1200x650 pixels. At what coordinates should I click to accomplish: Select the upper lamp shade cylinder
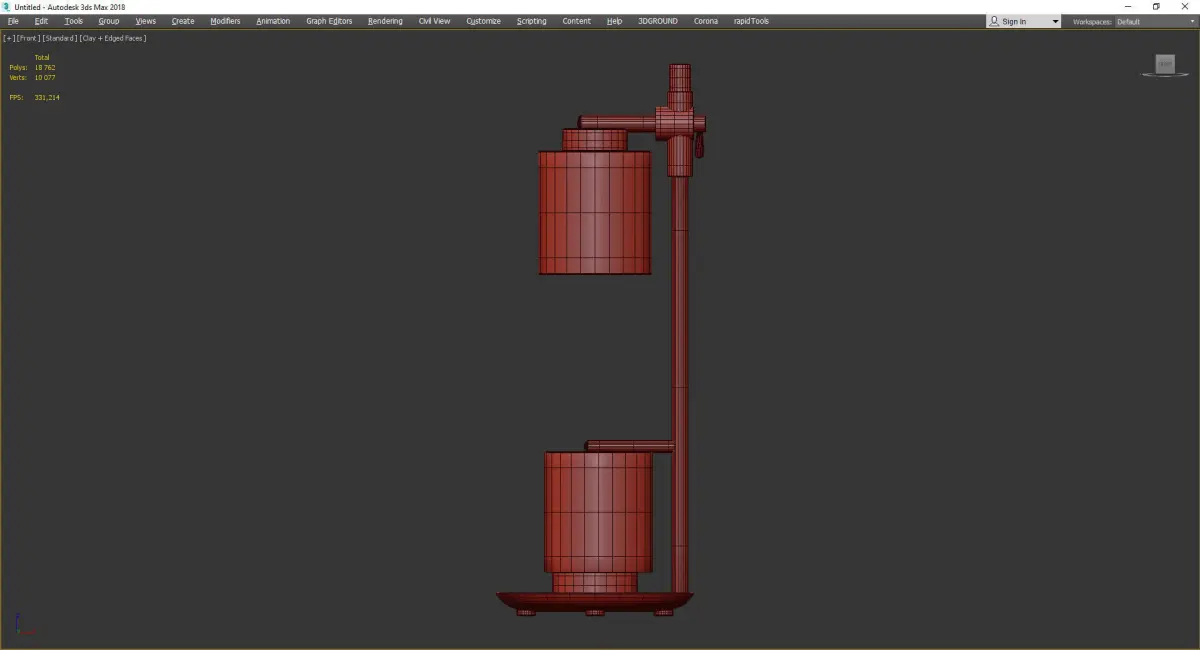pyautogui.click(x=595, y=212)
